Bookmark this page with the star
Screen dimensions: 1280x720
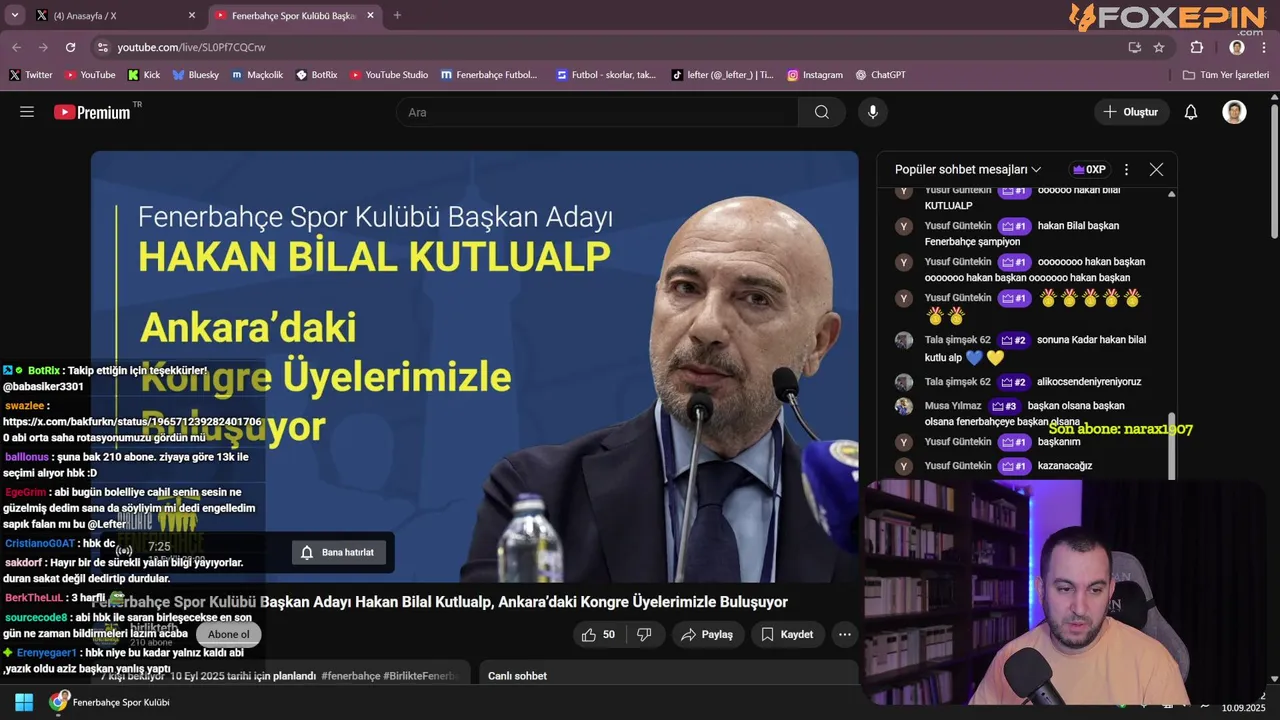point(1159,47)
